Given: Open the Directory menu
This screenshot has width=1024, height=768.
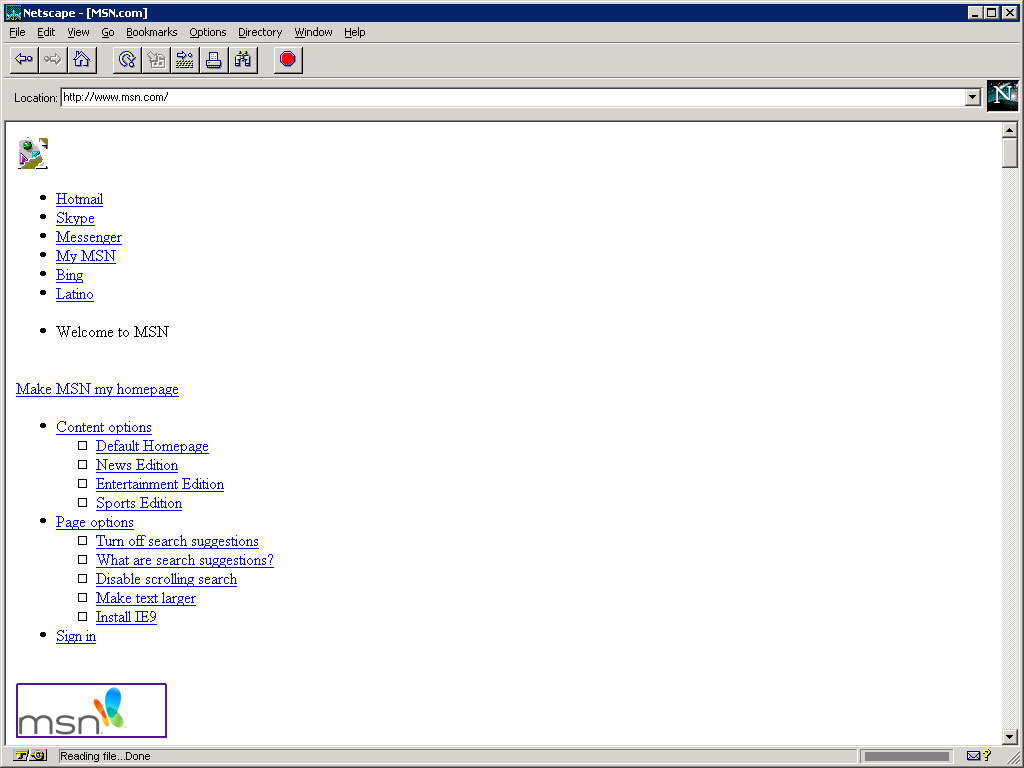Looking at the screenshot, I should coord(260,32).
